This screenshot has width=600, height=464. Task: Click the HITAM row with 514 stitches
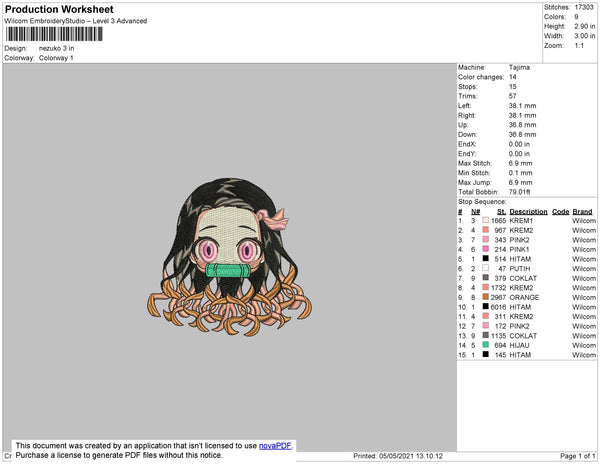[527, 259]
